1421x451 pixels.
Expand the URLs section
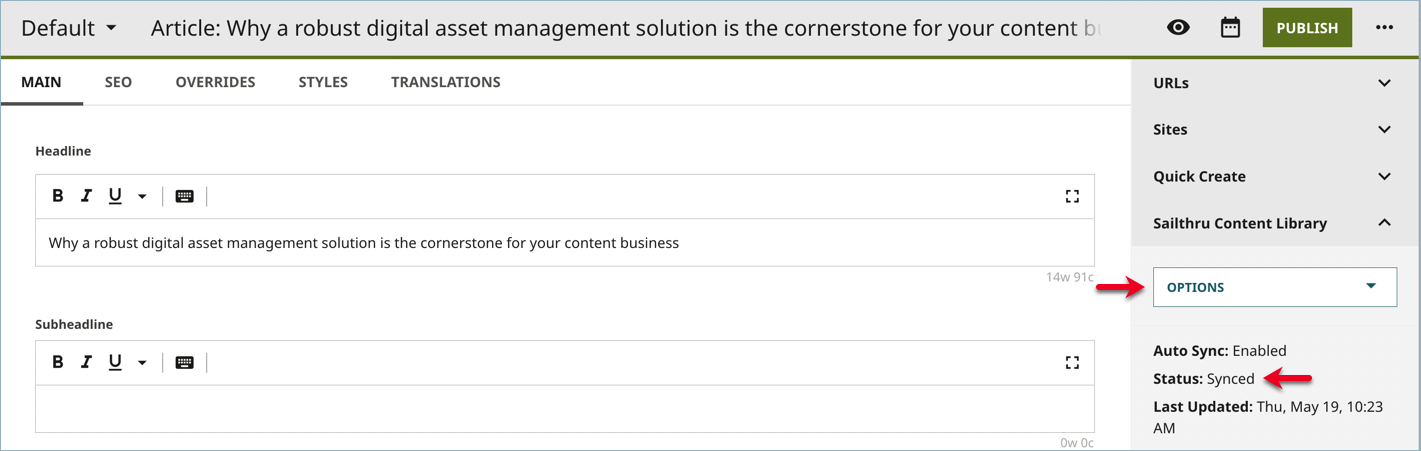pyautogui.click(x=1384, y=83)
